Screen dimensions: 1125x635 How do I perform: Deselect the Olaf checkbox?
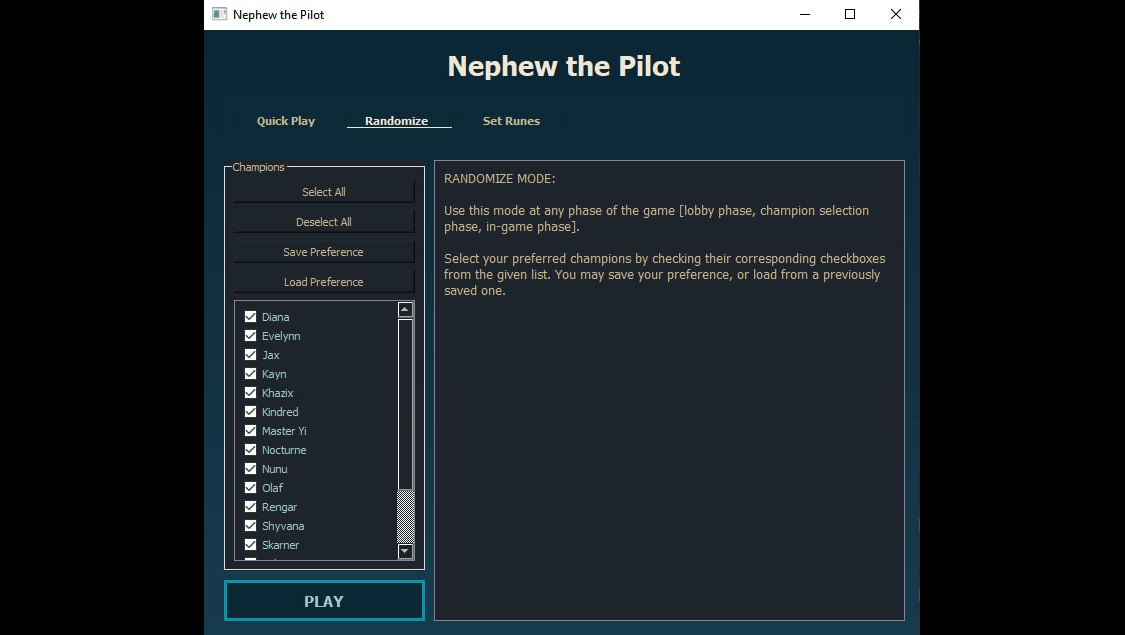pos(250,488)
